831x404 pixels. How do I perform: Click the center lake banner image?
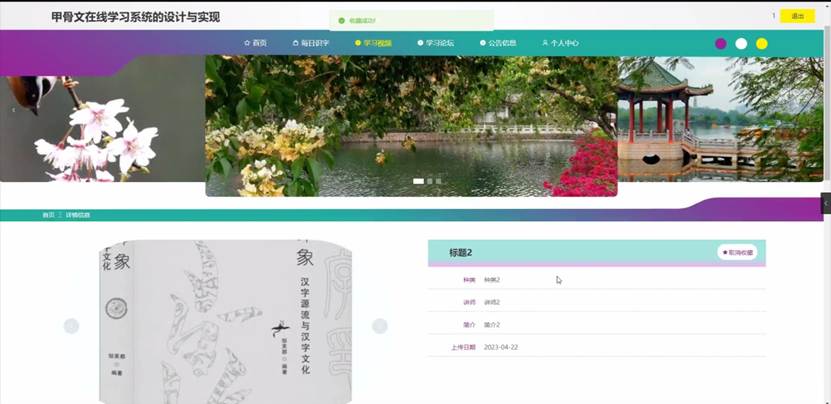coord(411,126)
